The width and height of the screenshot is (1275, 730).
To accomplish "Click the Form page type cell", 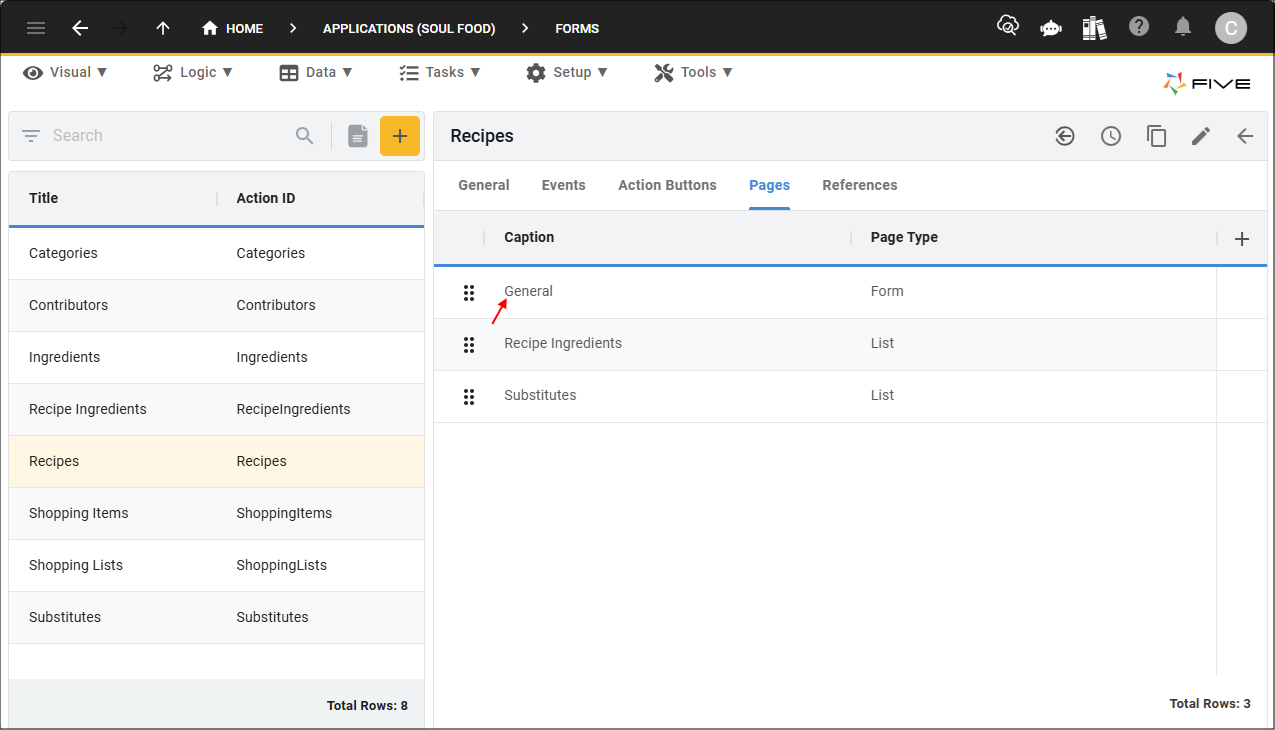I will 887,291.
